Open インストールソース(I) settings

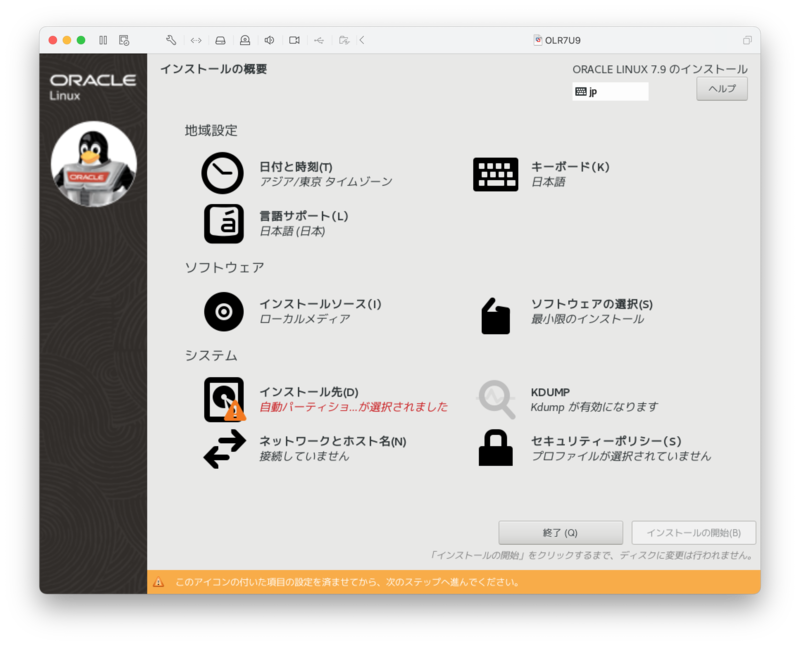tap(320, 304)
